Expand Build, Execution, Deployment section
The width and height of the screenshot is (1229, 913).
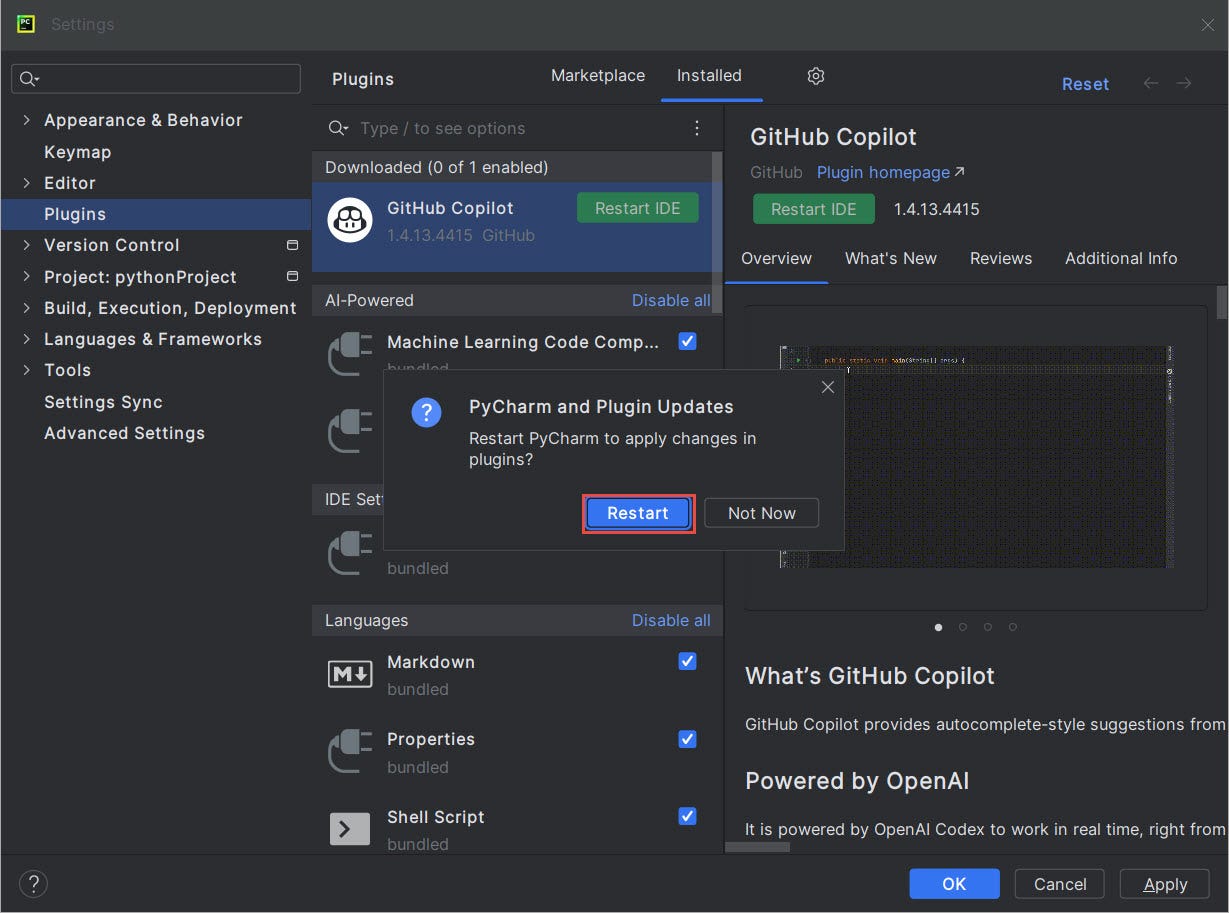pos(26,308)
